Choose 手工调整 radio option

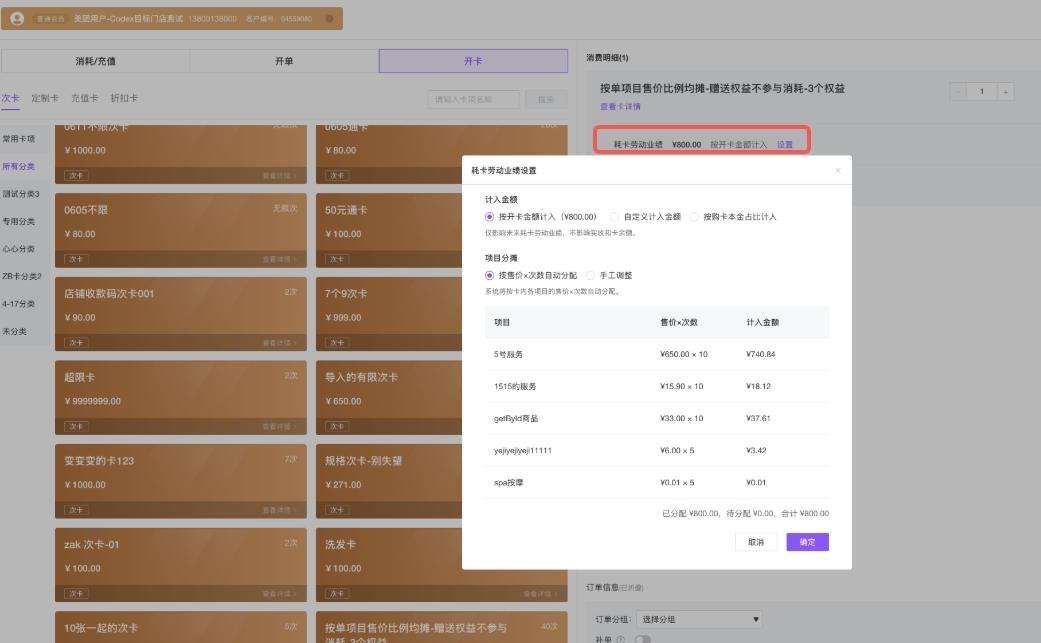(590, 275)
